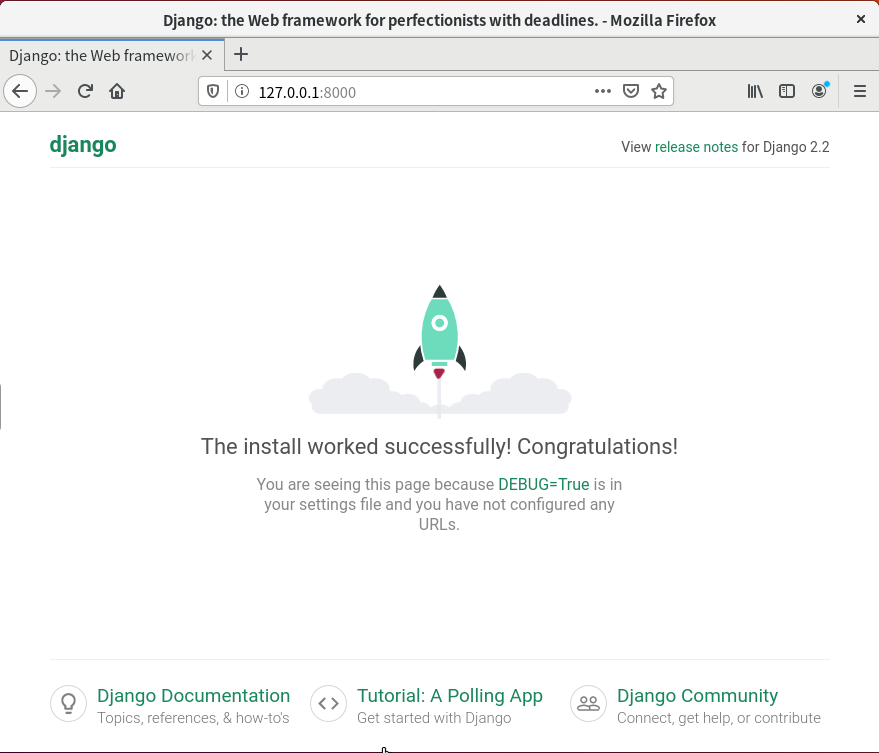Open Tutorial: A Polling App link
The image size is (879, 753).
(x=450, y=696)
